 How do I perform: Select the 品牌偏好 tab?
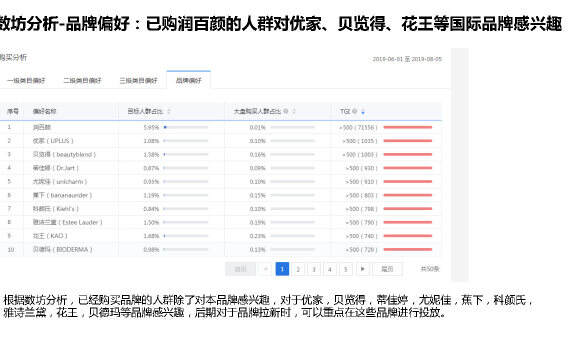tap(188, 80)
